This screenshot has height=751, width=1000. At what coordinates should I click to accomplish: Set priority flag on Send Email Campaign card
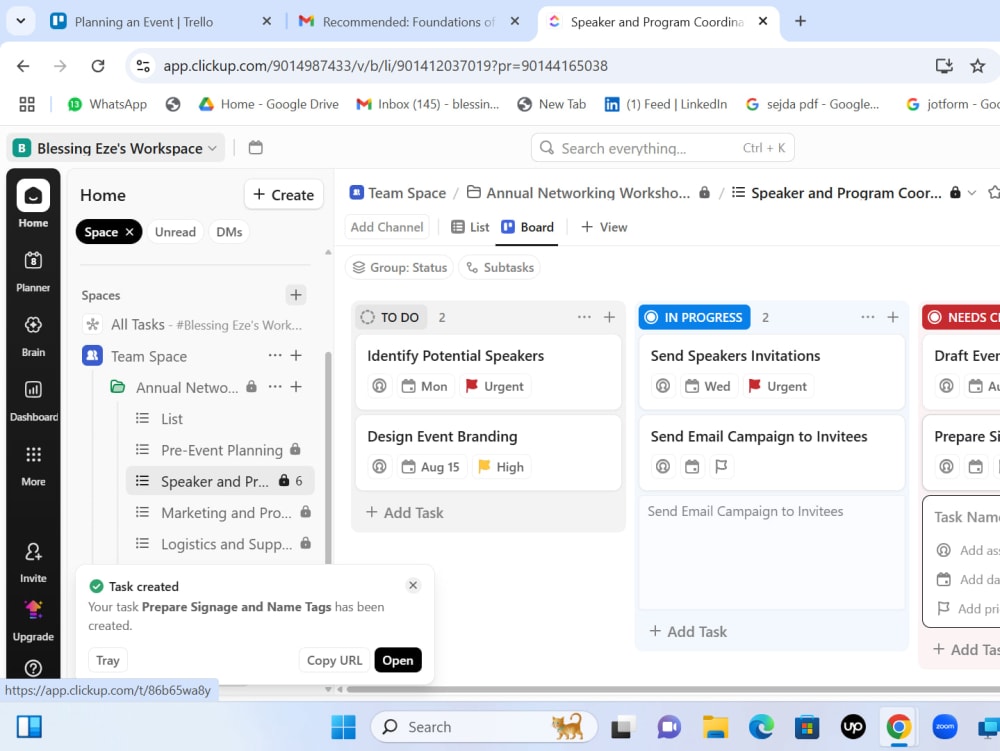[x=721, y=467]
